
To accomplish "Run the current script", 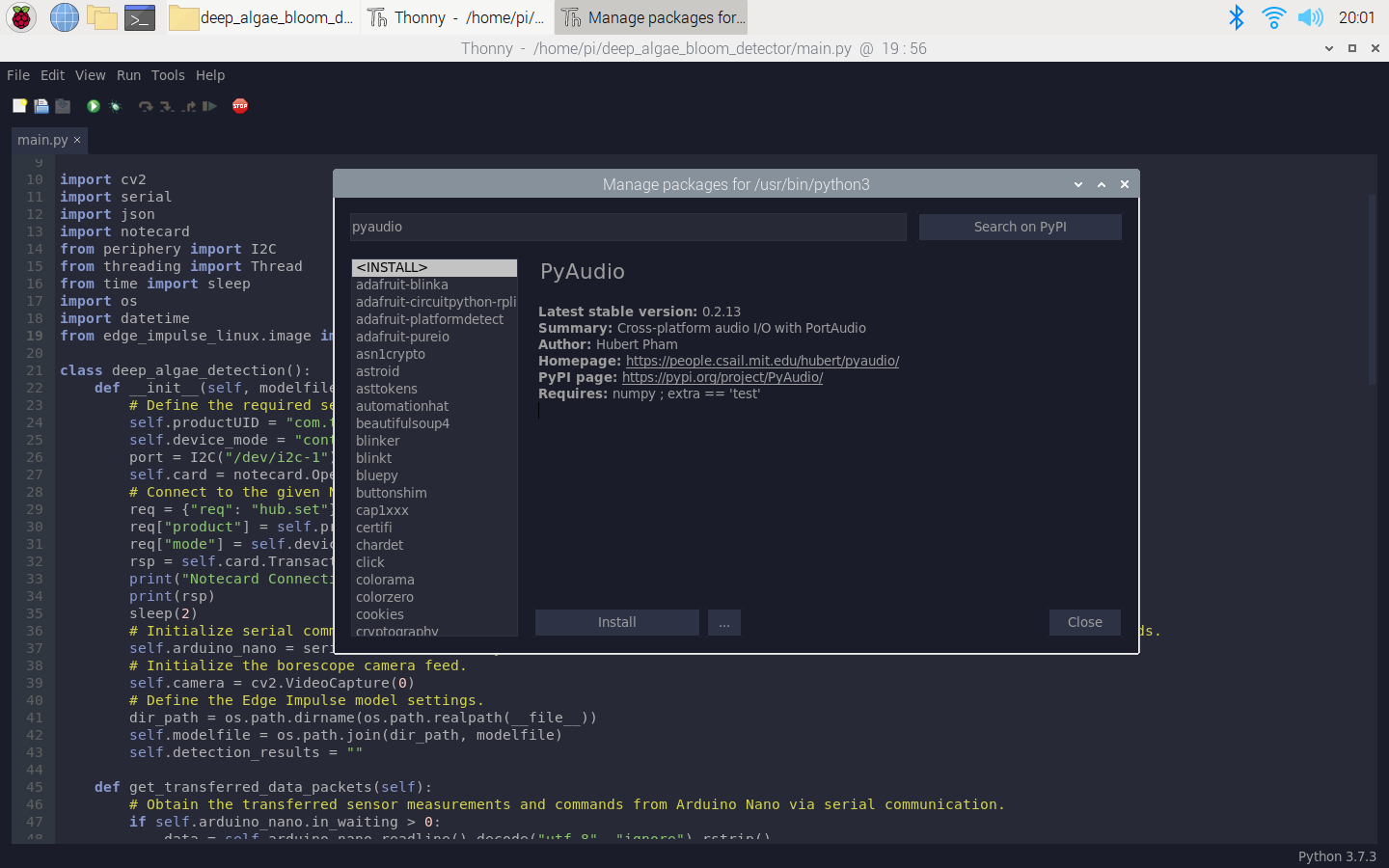I will coord(93,106).
